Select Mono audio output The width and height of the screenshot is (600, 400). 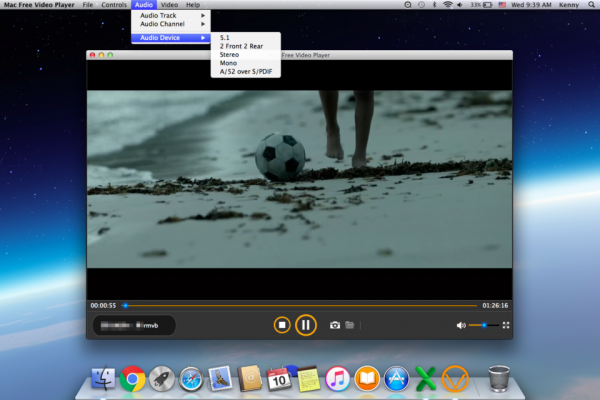coord(246,63)
